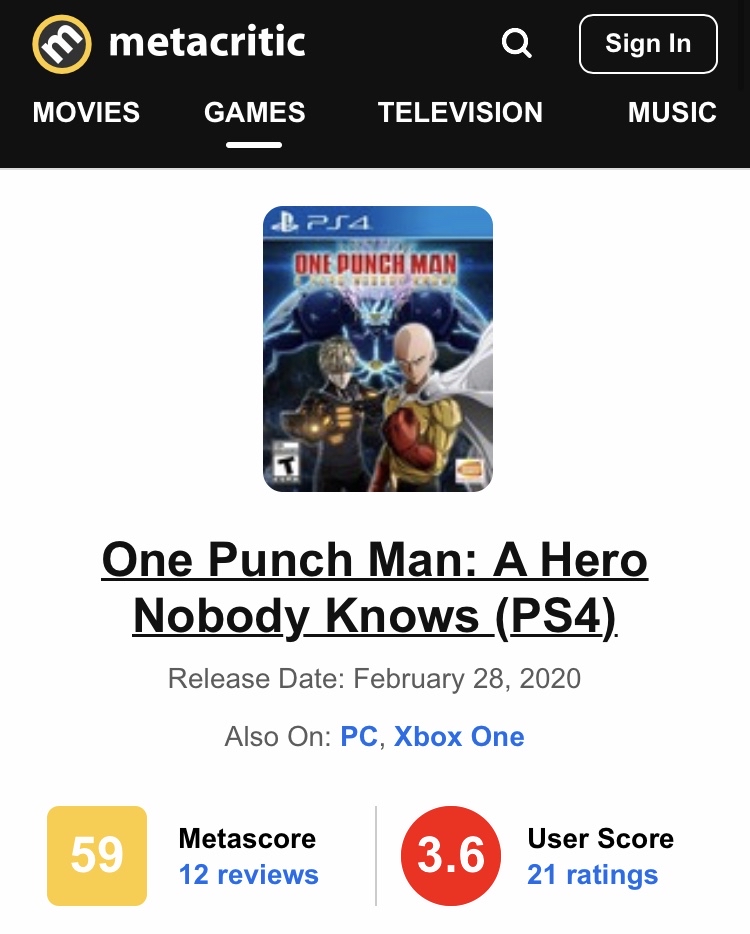Image resolution: width=750 pixels, height=934 pixels.
Task: Click the User Score label
Action: click(600, 839)
